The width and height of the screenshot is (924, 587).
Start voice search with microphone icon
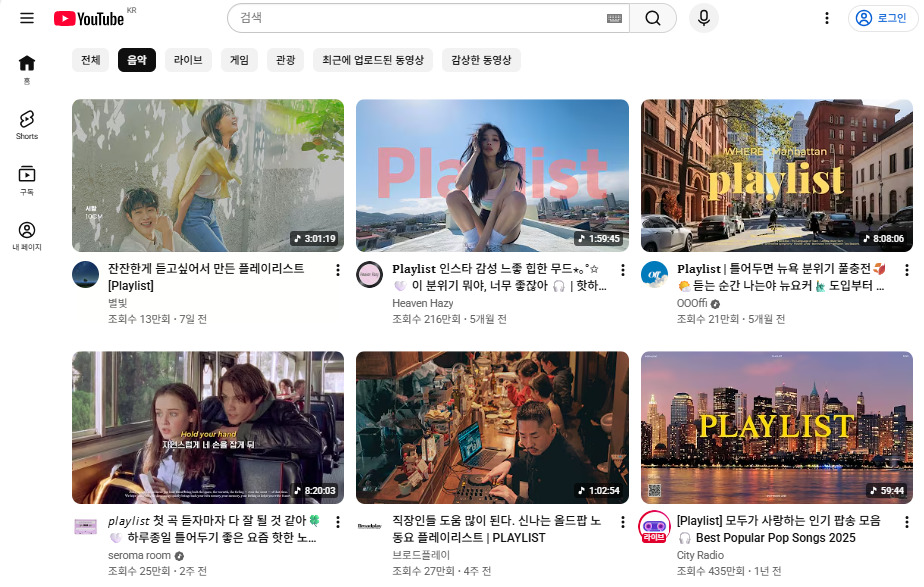point(704,18)
